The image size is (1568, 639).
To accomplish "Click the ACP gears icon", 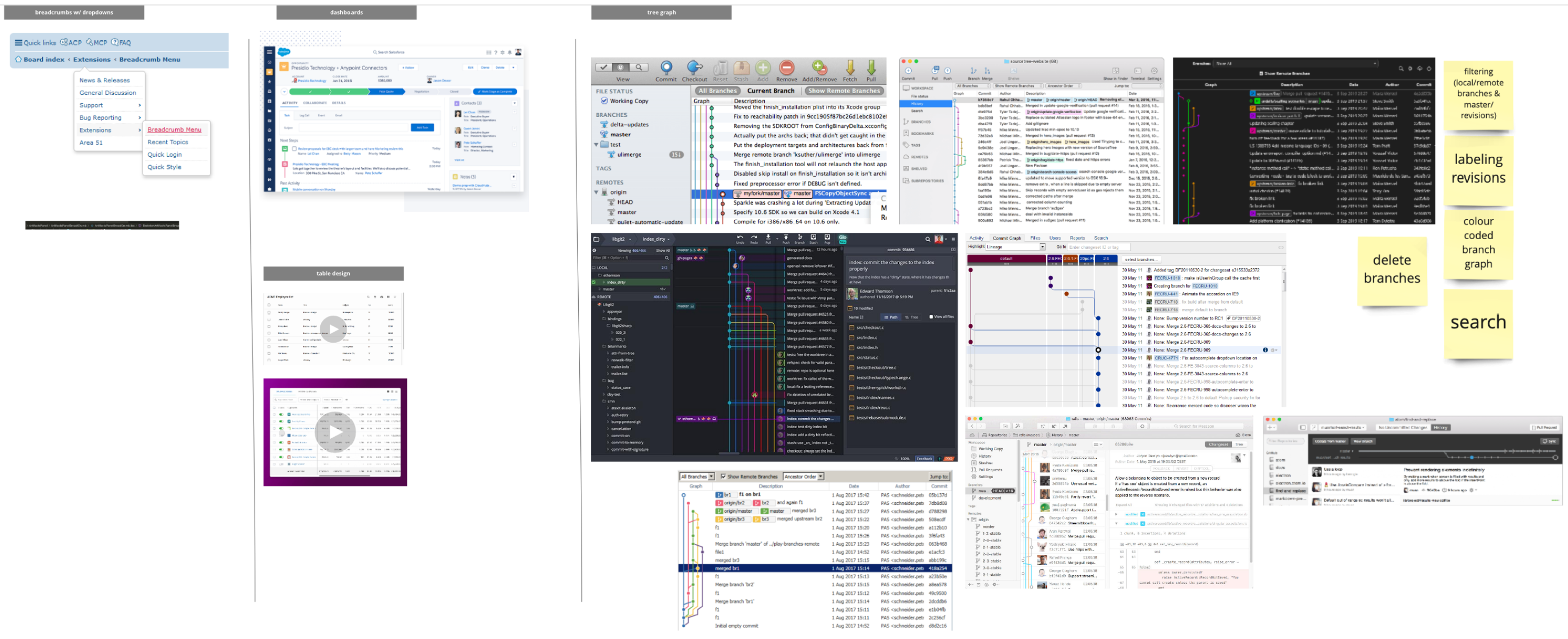I will click(64, 42).
